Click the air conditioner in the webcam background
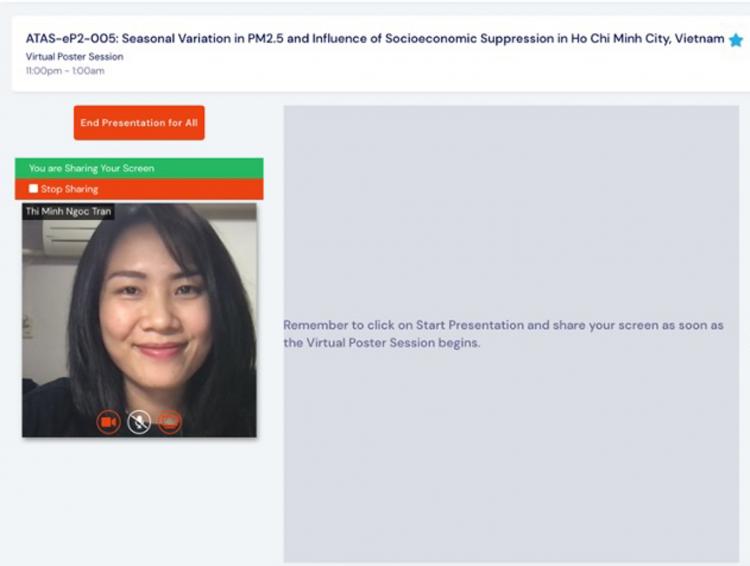750x566 pixels. pyautogui.click(x=67, y=237)
